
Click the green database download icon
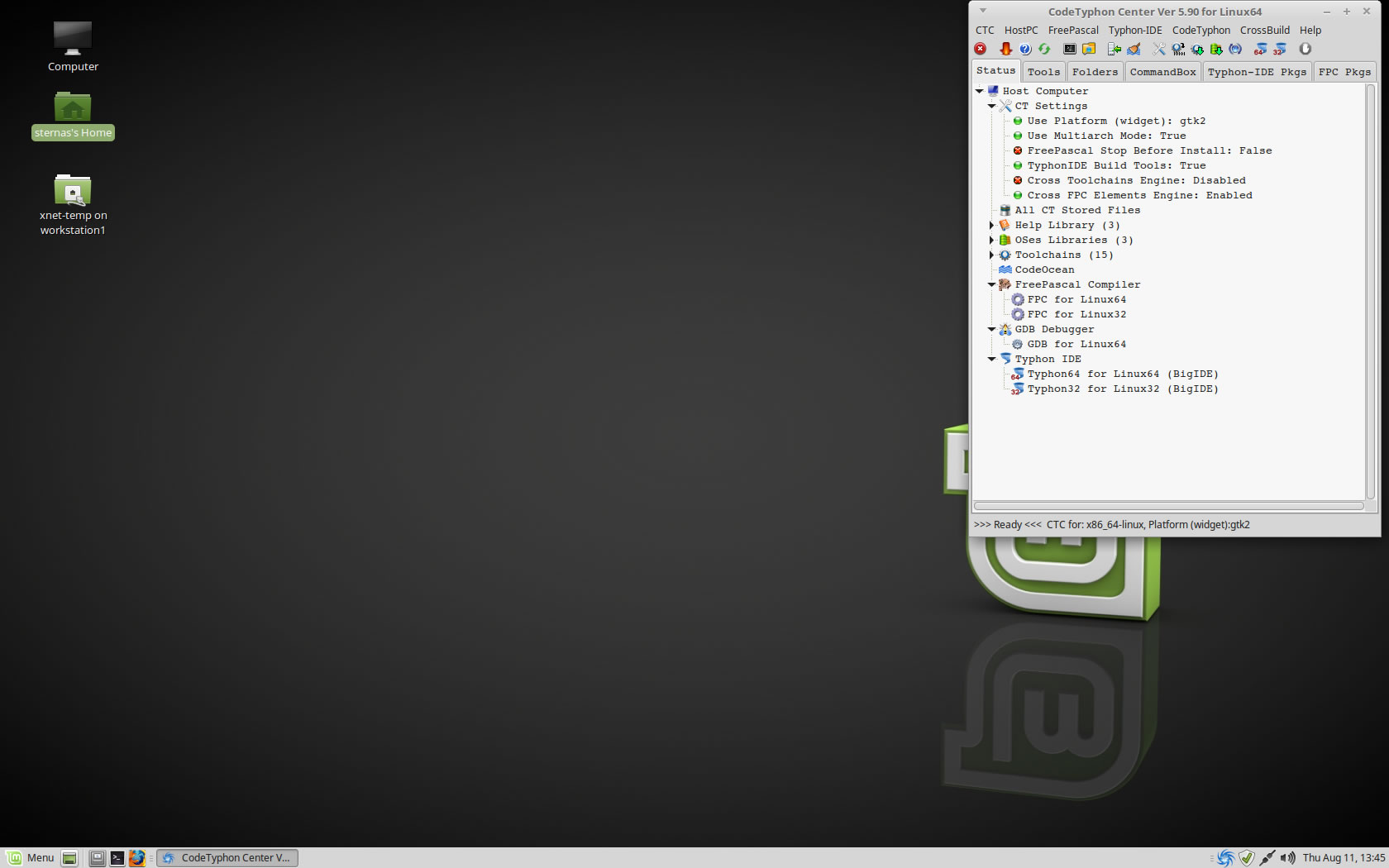[1216, 49]
